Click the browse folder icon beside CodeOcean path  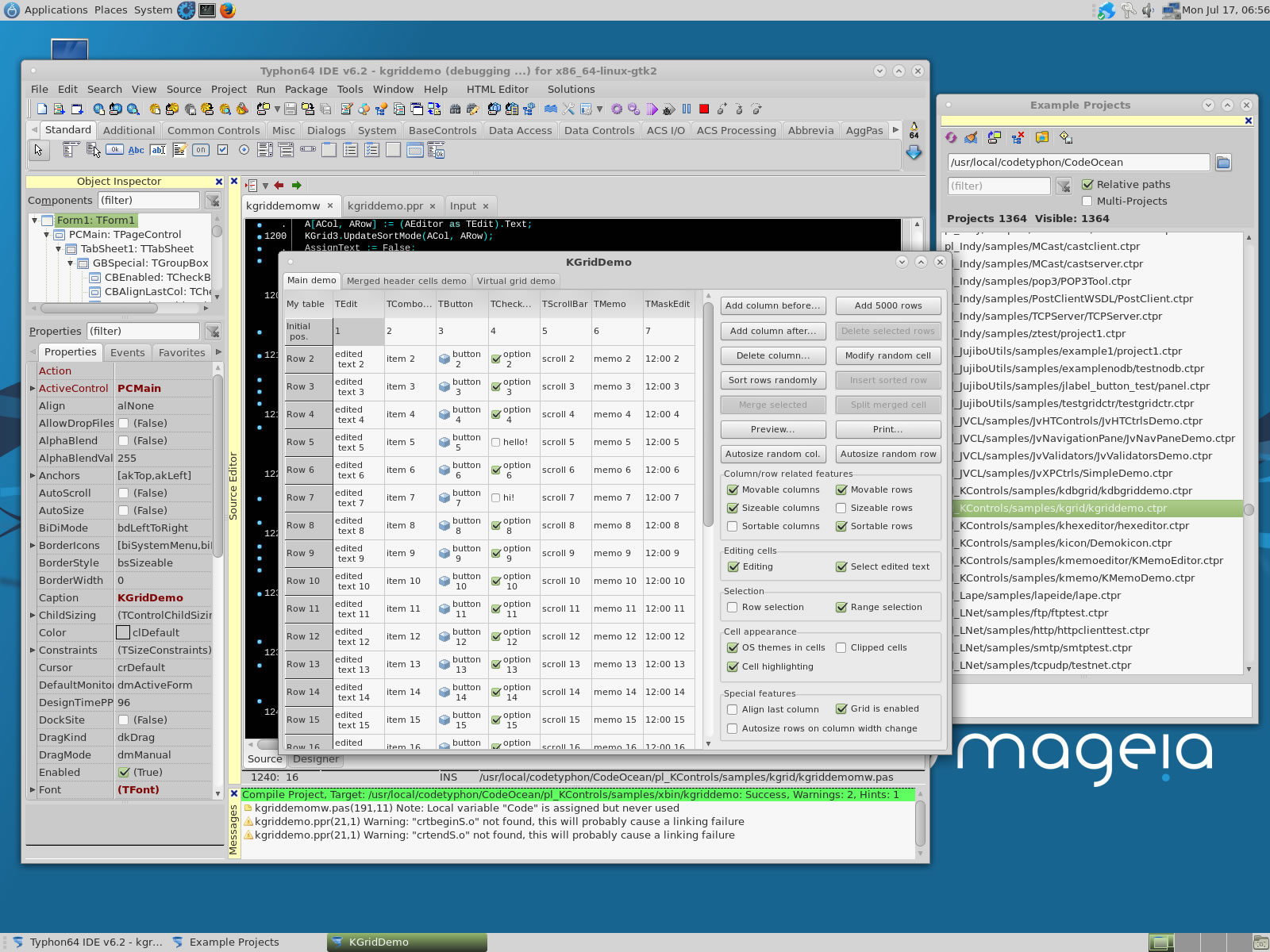click(x=1223, y=163)
